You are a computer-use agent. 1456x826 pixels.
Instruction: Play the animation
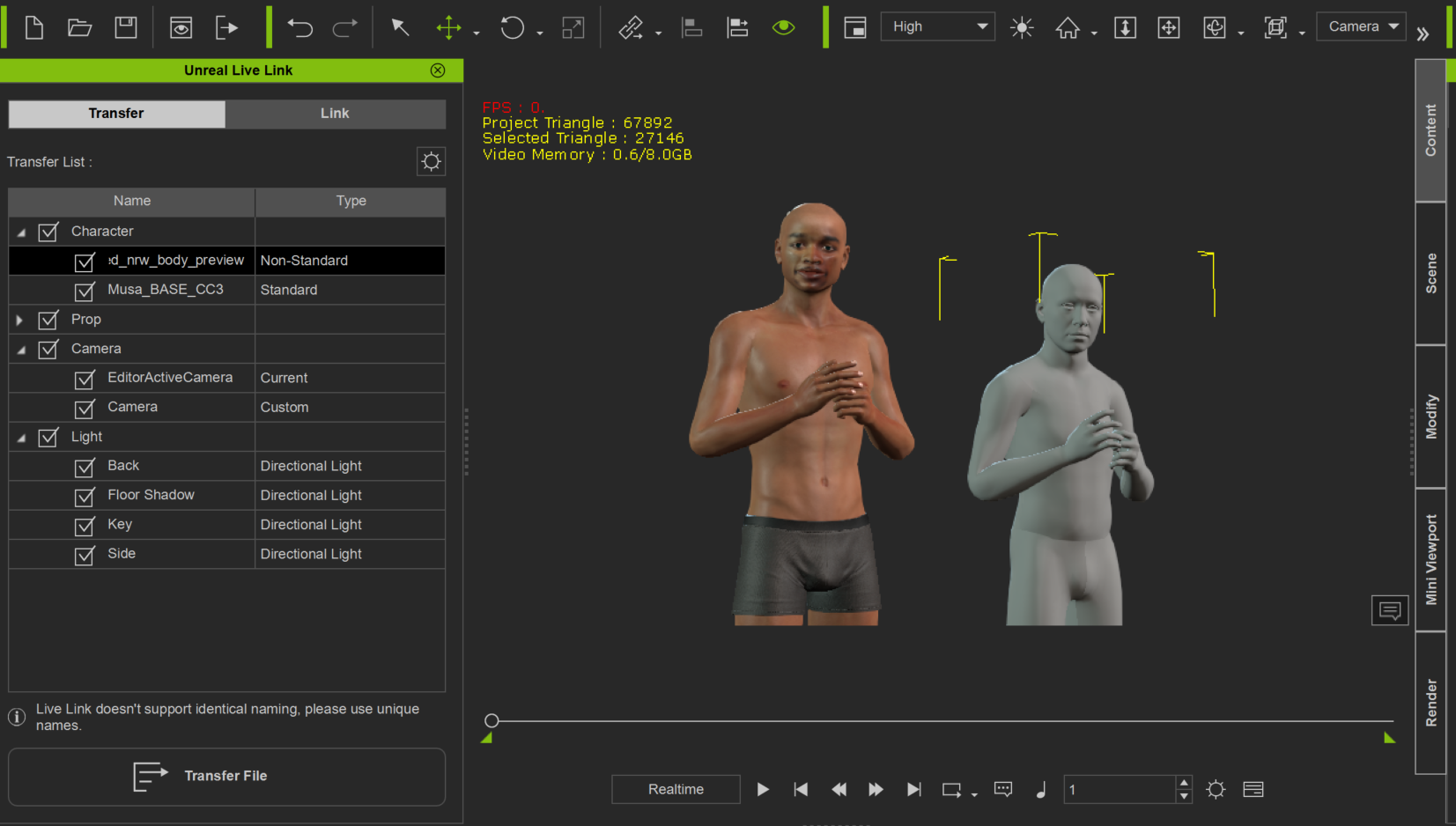(x=763, y=790)
